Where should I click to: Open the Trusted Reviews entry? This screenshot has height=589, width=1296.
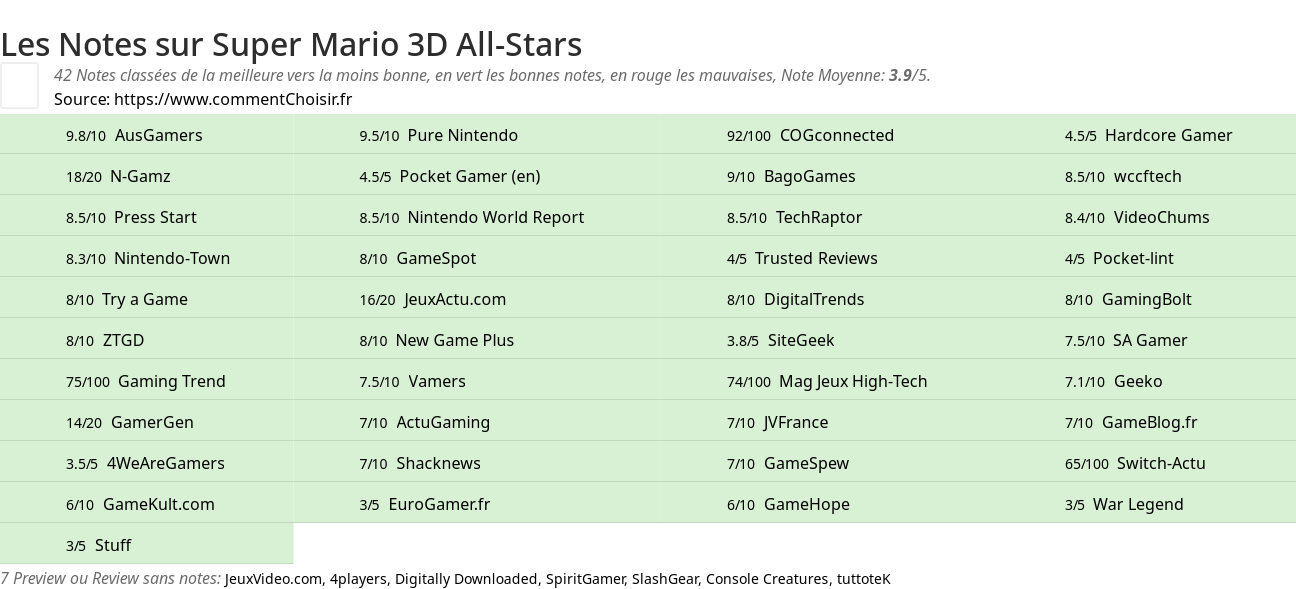tap(816, 258)
